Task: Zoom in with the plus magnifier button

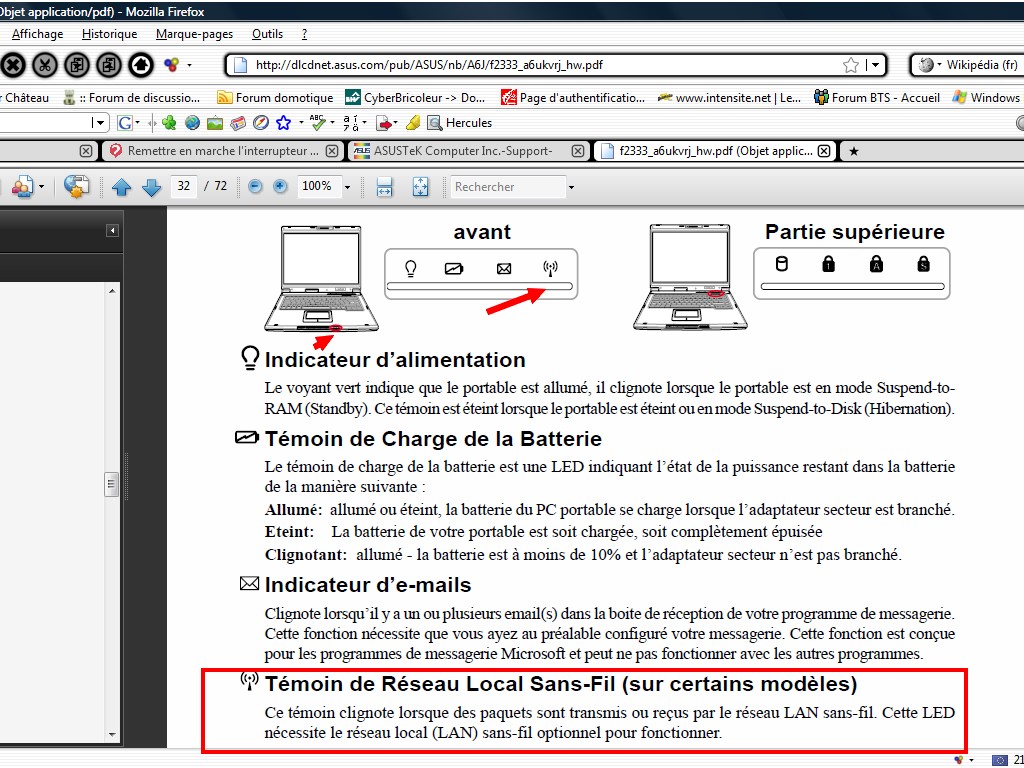Action: 280,187
